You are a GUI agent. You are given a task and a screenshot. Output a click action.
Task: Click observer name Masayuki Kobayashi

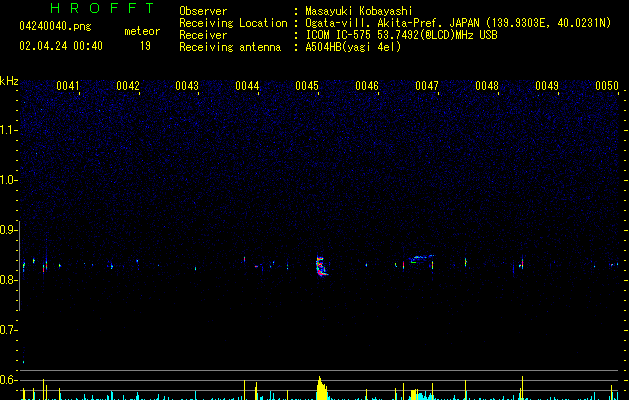pyautogui.click(x=359, y=11)
